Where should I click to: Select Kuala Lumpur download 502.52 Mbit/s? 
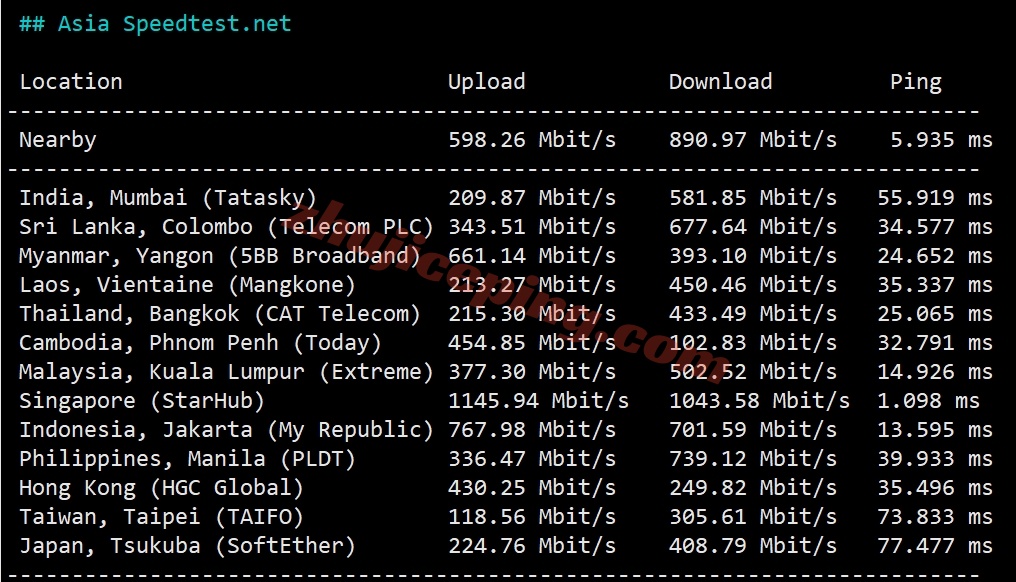(x=753, y=372)
